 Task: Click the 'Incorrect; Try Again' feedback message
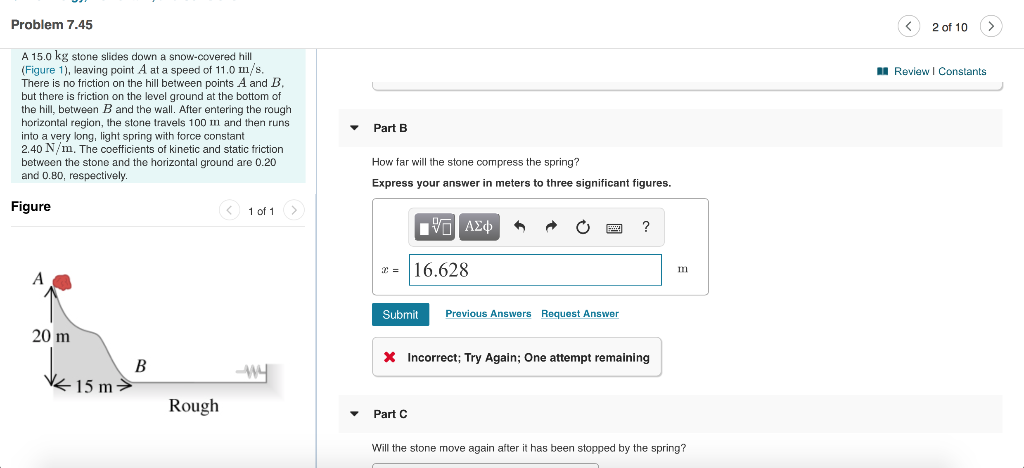517,357
